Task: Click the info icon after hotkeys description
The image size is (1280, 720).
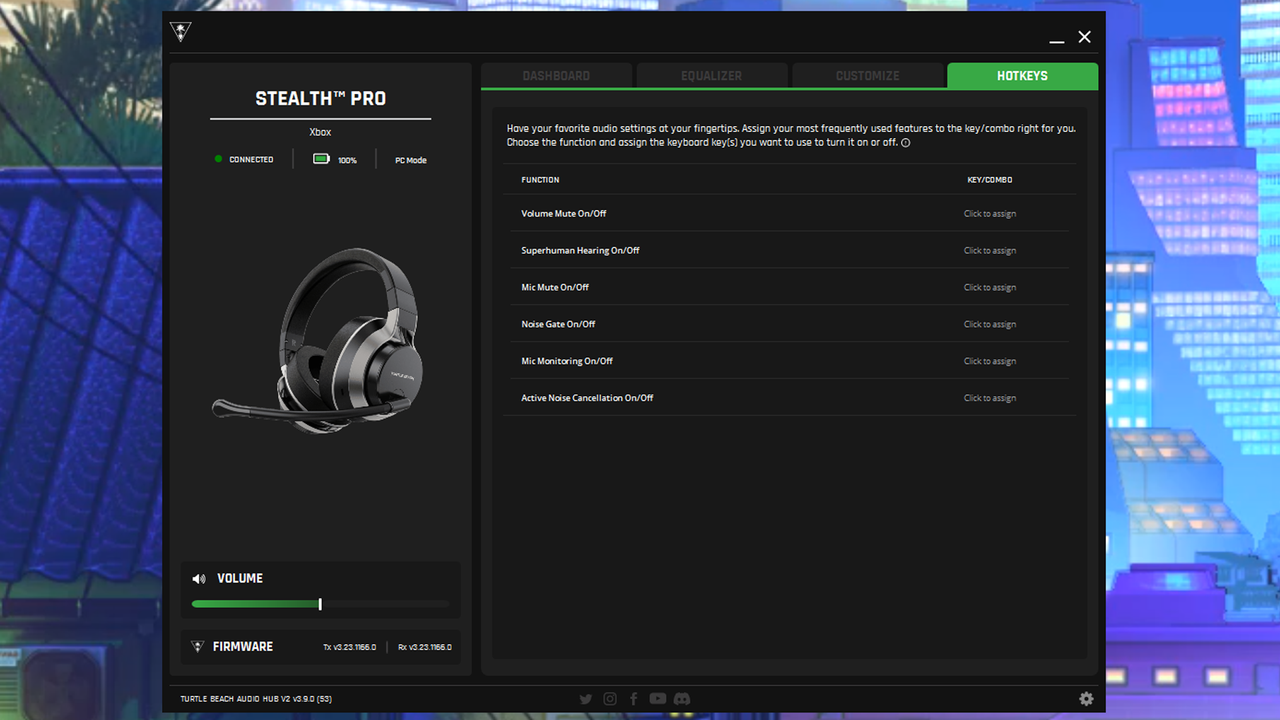Action: pos(905,143)
